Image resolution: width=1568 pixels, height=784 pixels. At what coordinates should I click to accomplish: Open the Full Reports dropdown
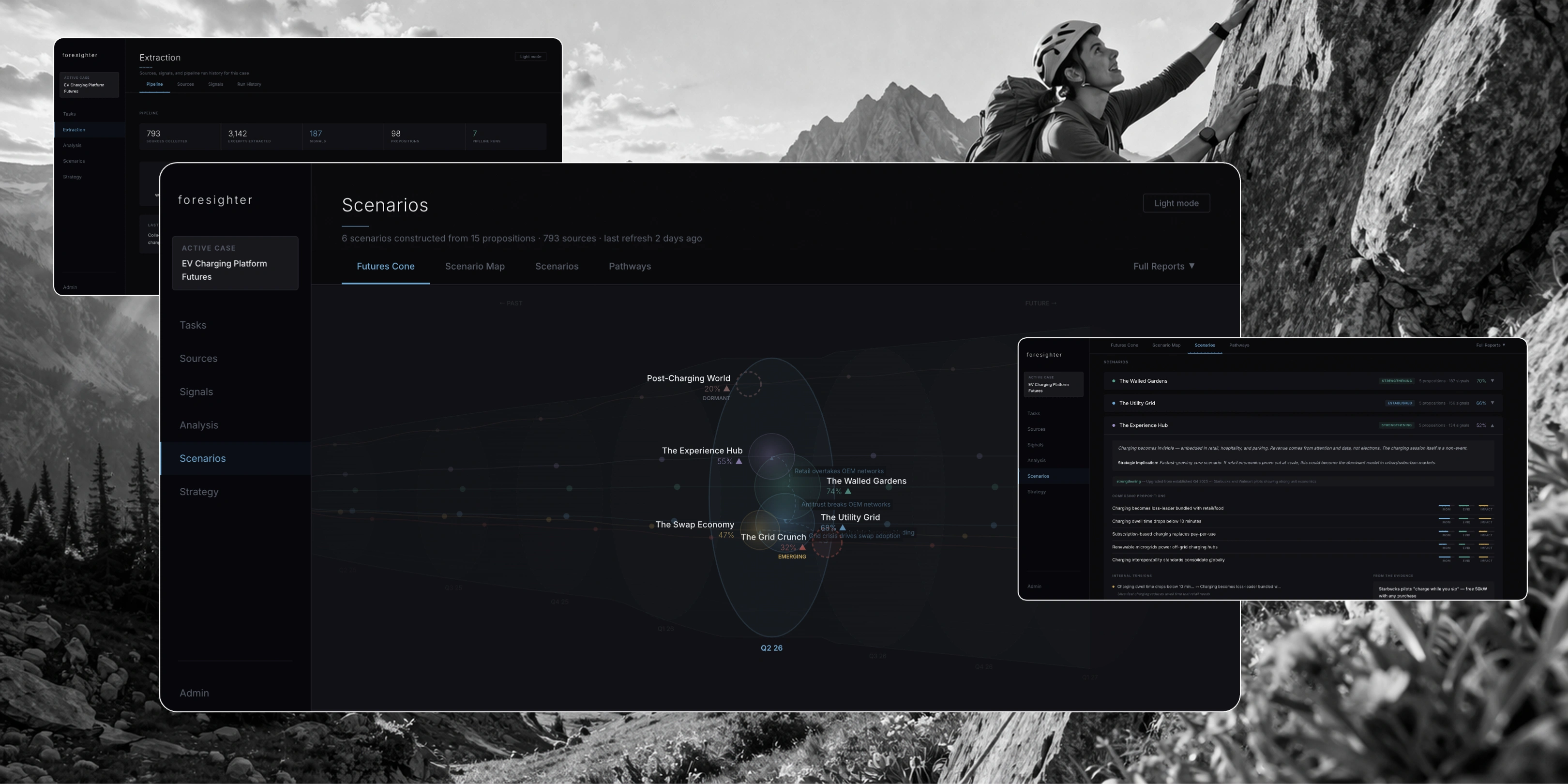coord(1163,266)
